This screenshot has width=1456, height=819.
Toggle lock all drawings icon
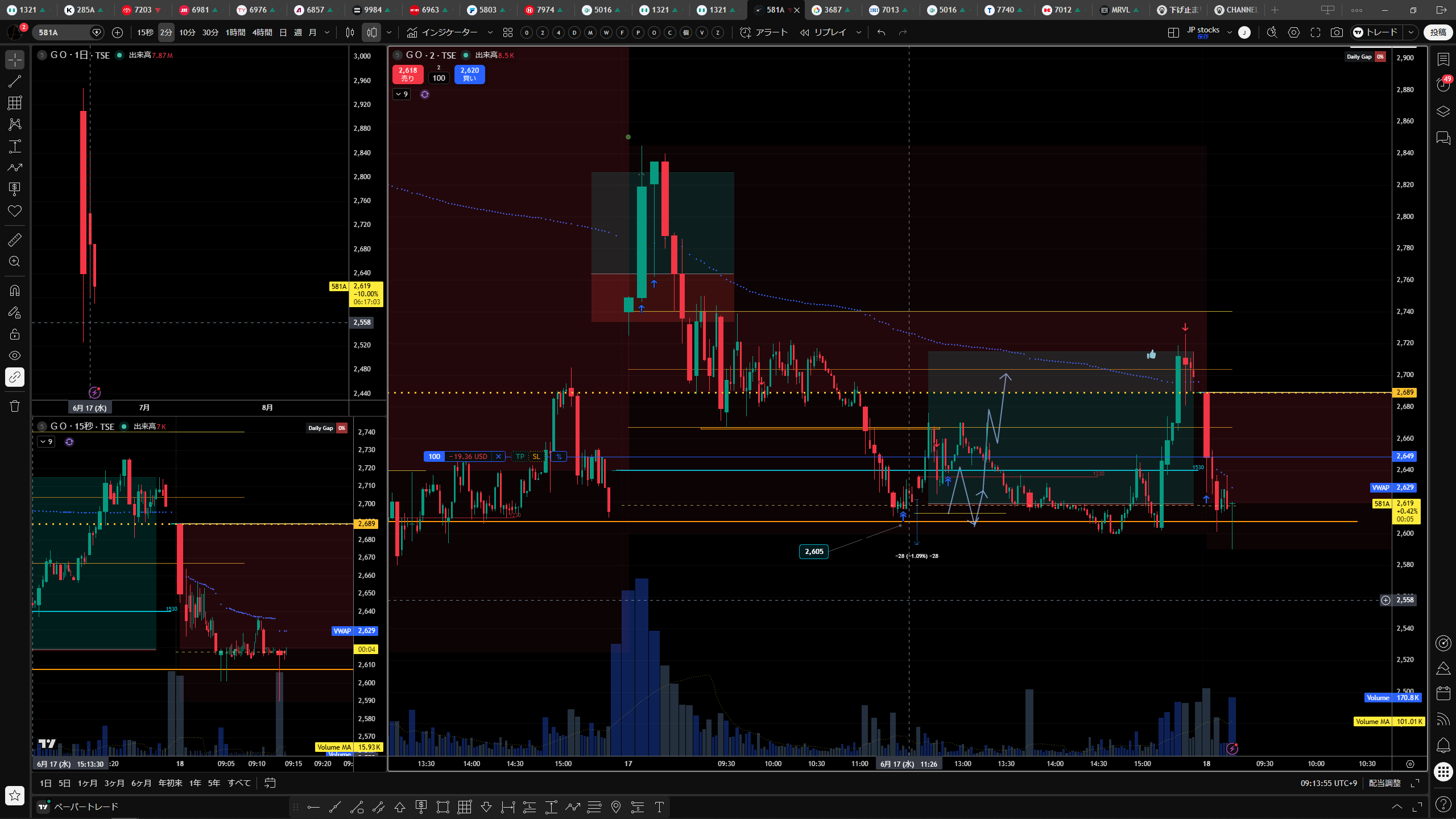pyautogui.click(x=15, y=334)
